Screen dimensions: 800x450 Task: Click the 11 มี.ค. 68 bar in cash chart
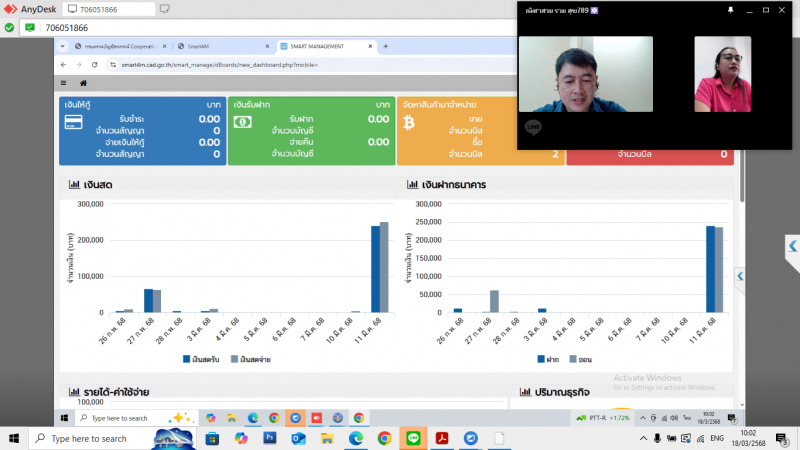(x=380, y=268)
